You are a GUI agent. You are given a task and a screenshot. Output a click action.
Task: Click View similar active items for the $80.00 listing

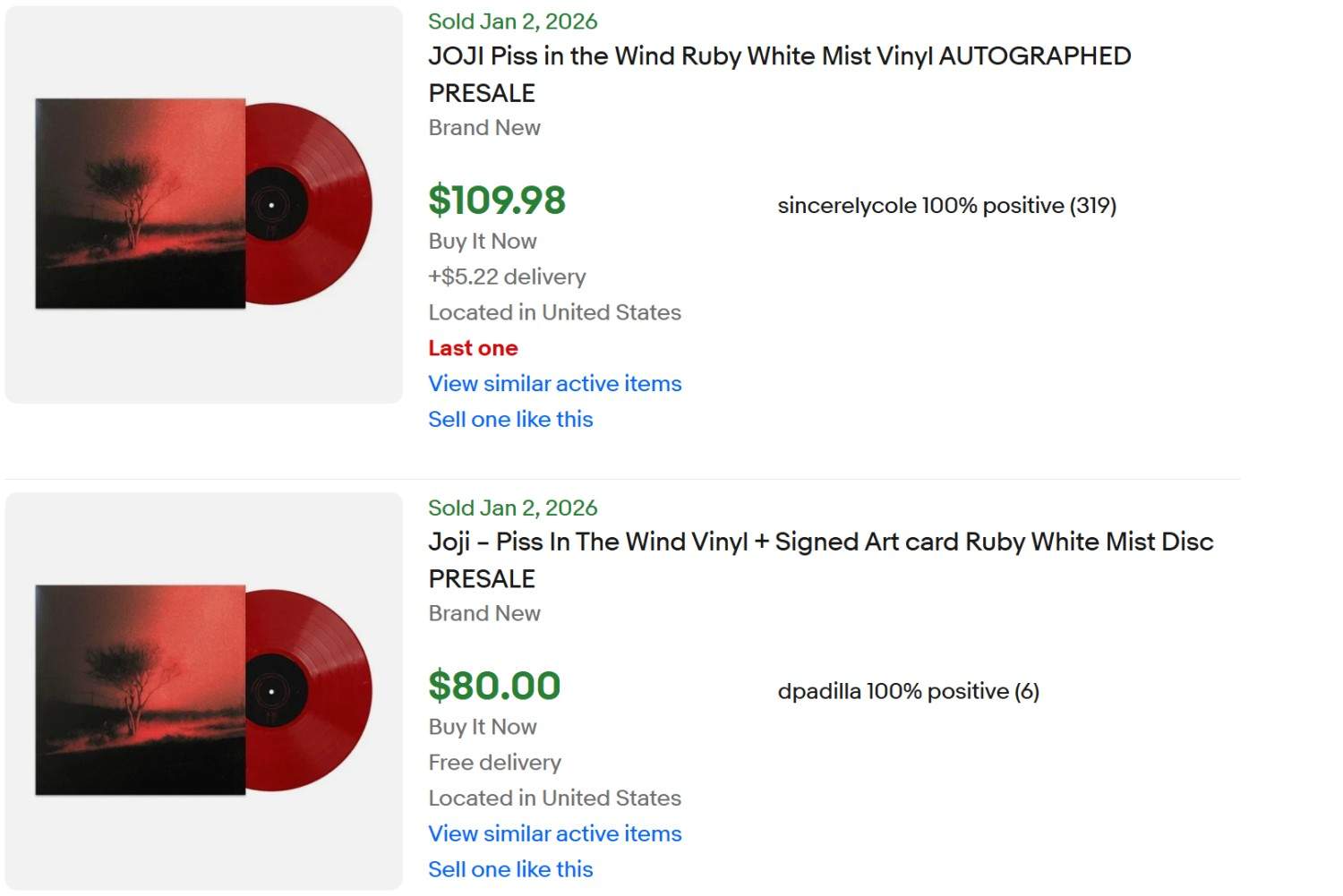pos(554,833)
